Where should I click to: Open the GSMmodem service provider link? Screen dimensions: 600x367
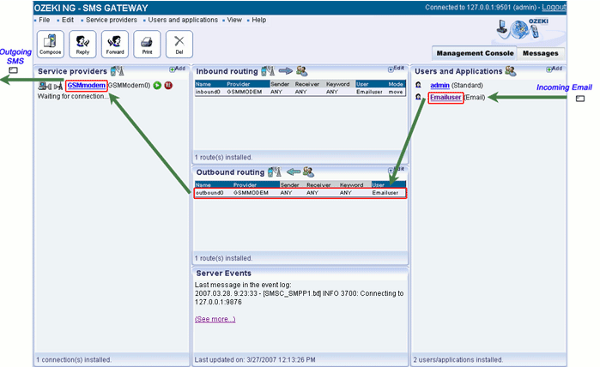coord(86,85)
